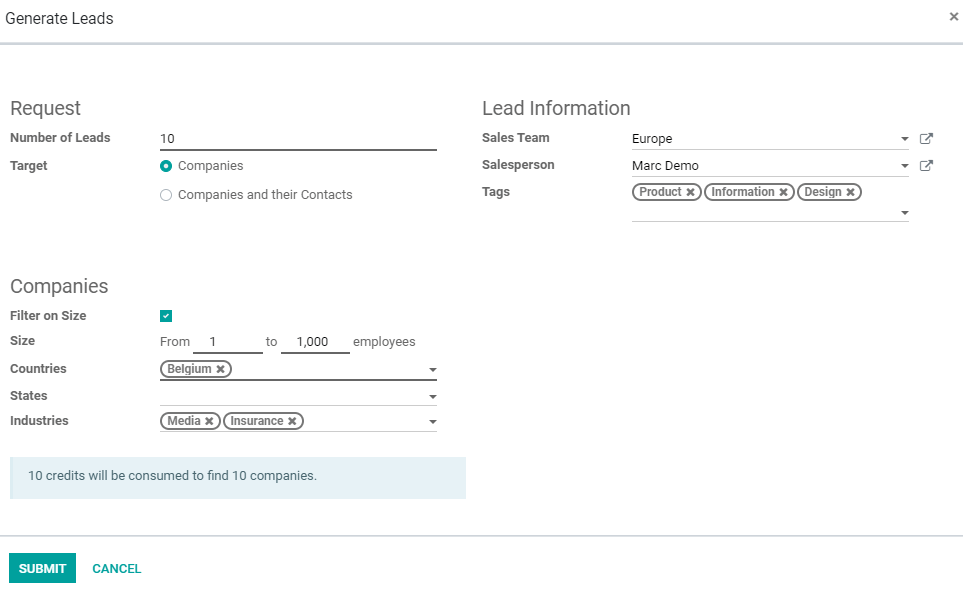The image size is (963, 599).
Task: Open Salesperson external link icon
Action: [926, 166]
